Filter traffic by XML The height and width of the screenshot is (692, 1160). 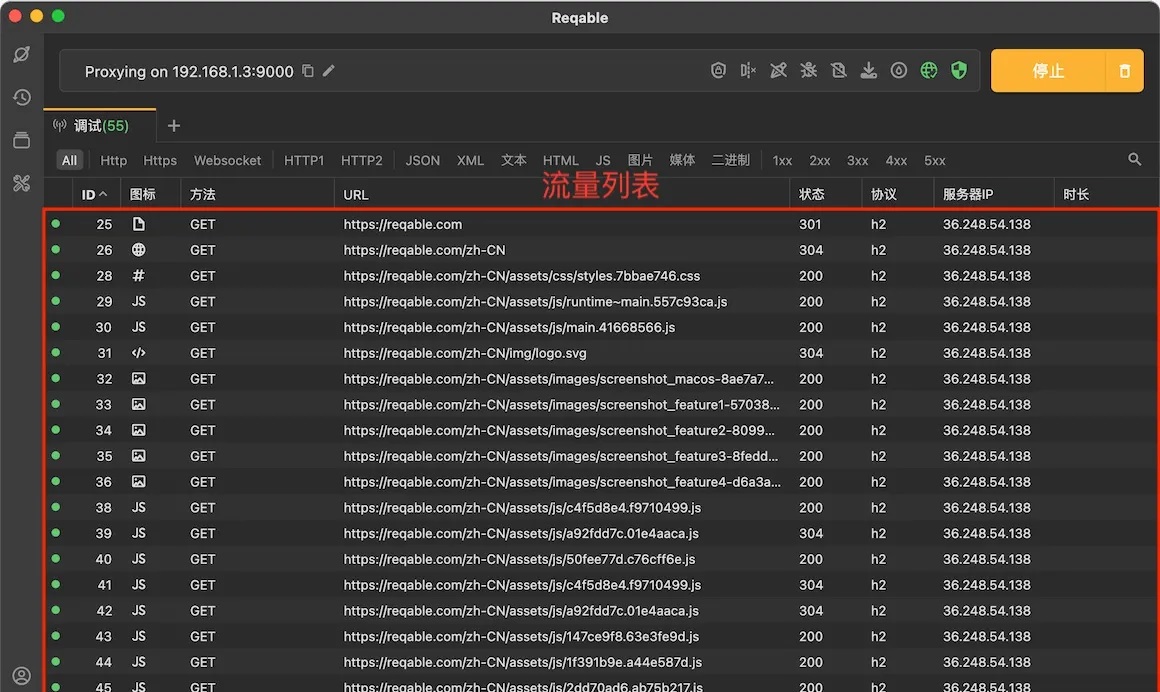tap(470, 160)
